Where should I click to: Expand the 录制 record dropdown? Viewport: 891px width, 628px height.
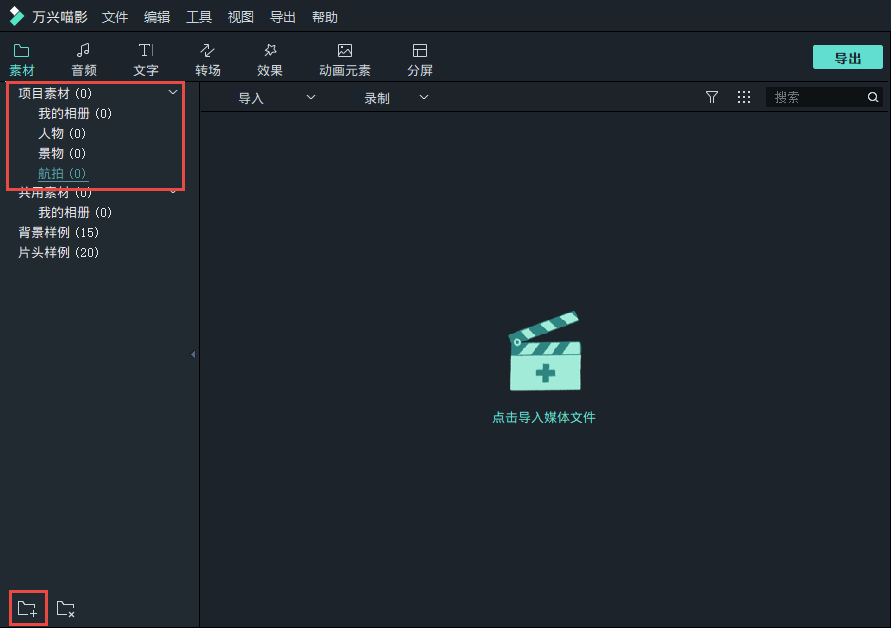tap(396, 98)
